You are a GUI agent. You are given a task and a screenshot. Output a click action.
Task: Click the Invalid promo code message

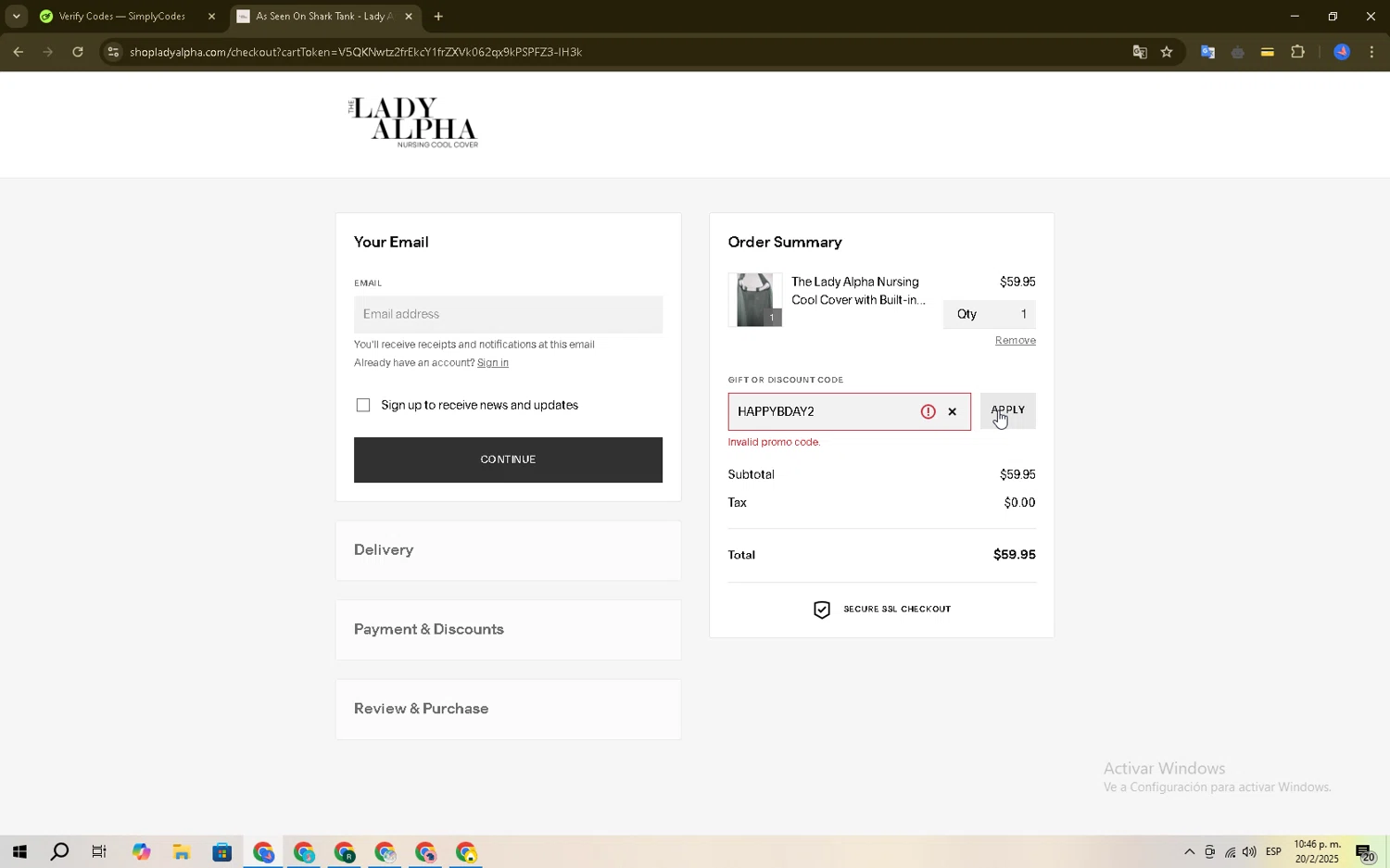pyautogui.click(x=774, y=443)
